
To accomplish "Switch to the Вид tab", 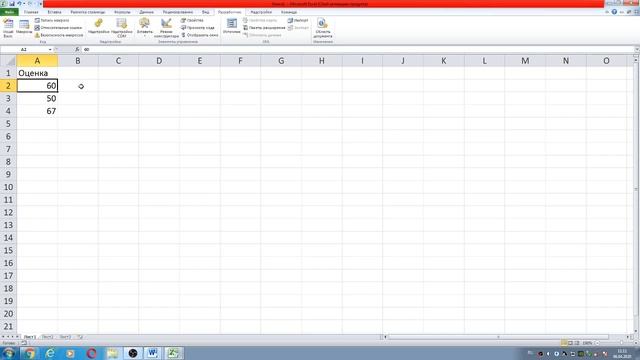I will point(205,12).
